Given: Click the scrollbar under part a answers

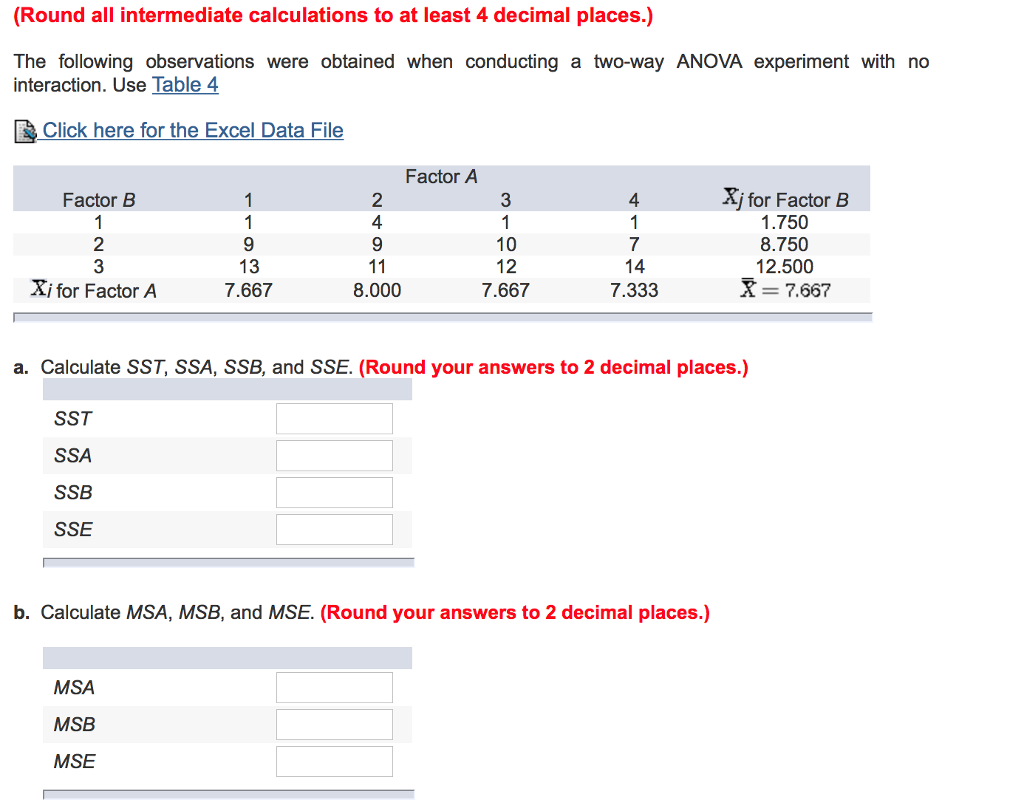Looking at the screenshot, I should [x=228, y=562].
